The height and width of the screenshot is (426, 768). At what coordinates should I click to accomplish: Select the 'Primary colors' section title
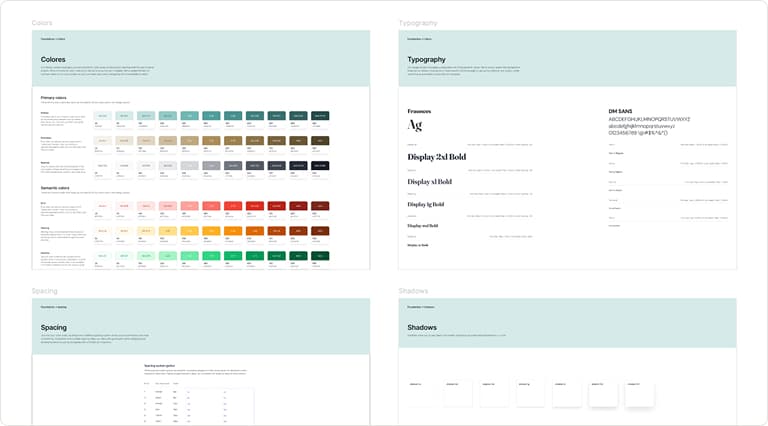53,98
